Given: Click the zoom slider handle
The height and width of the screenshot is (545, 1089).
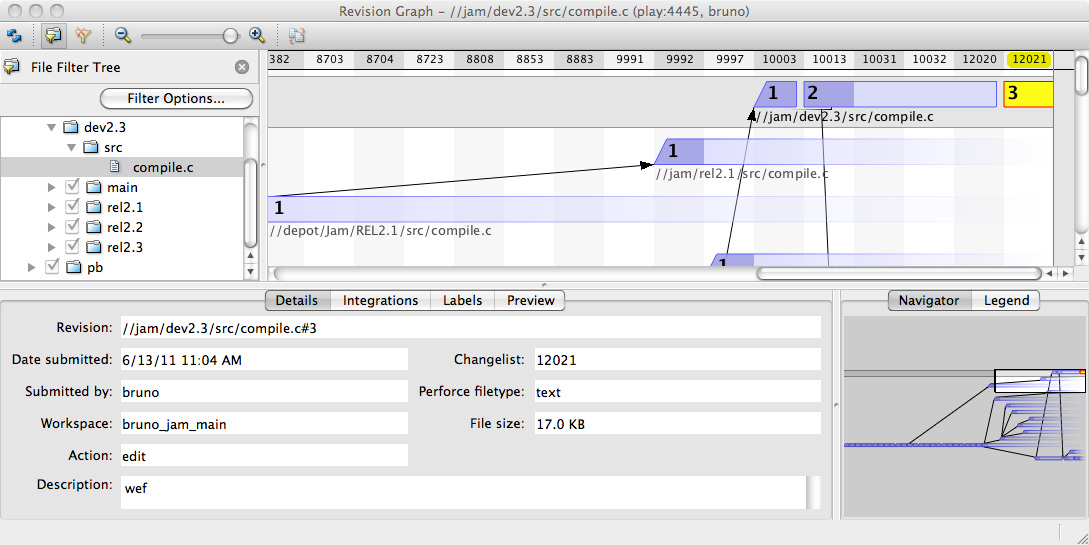Looking at the screenshot, I should pos(231,36).
